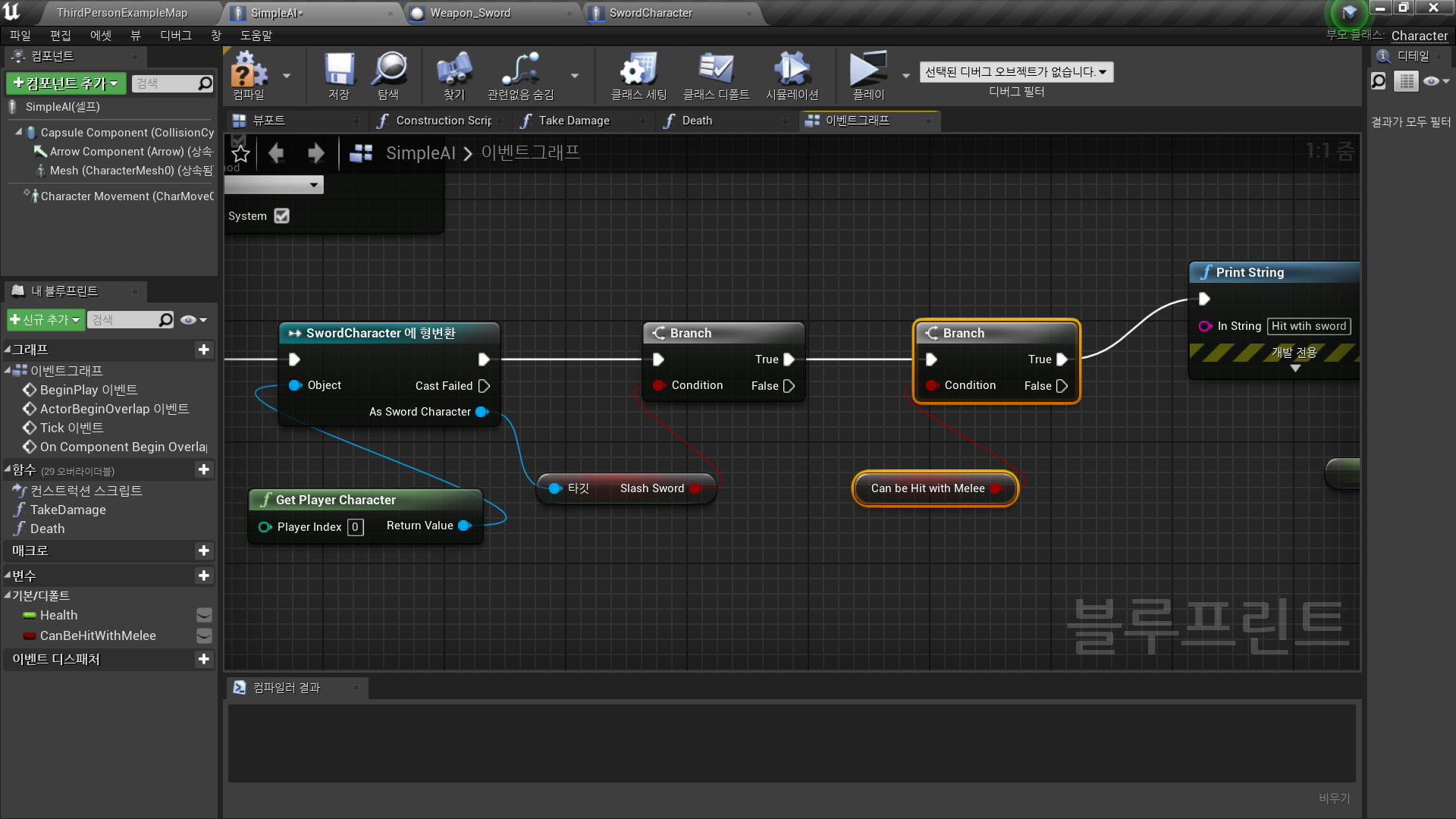Toggle the System checkbox
Viewport: 1456px width, 819px height.
pos(281,216)
